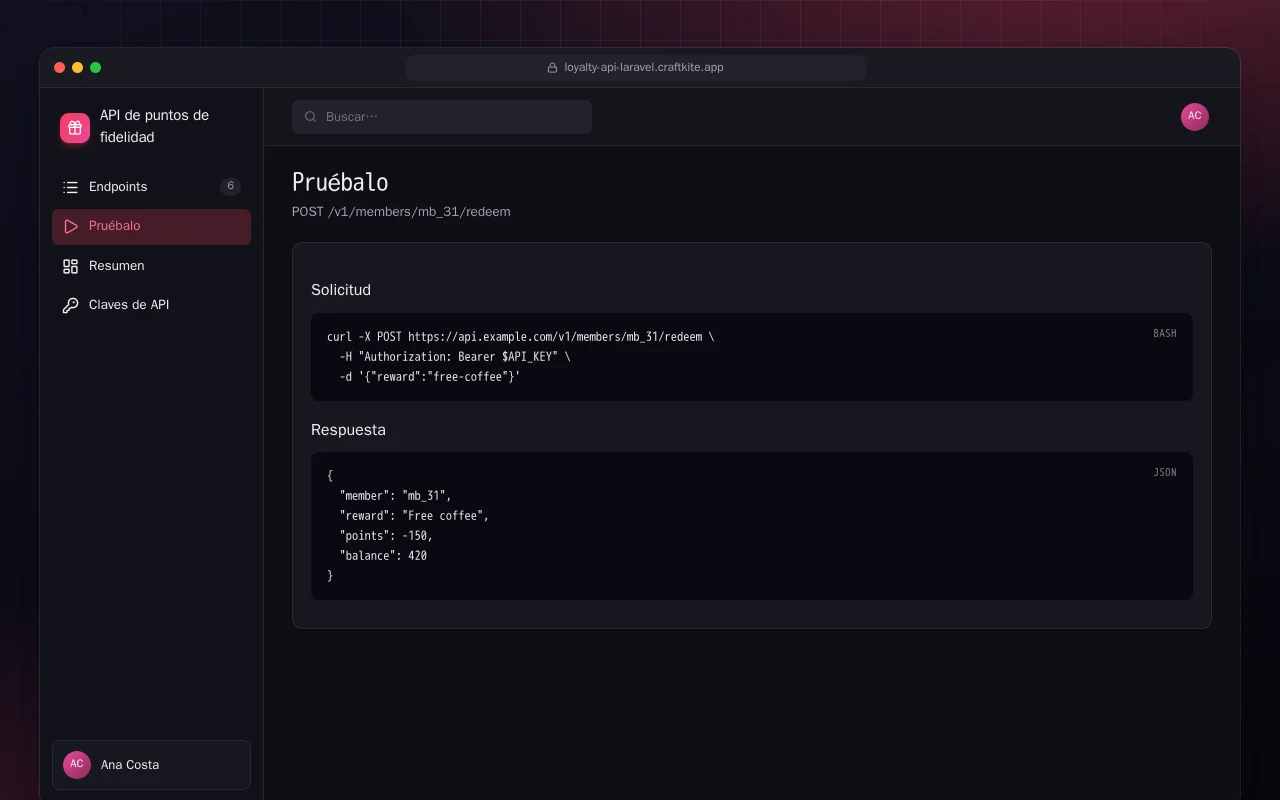This screenshot has height=800, width=1280.
Task: Click the Authorization Bearer header line
Action: pos(455,357)
